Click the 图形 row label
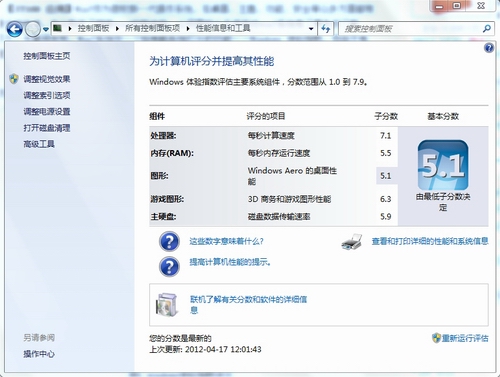This screenshot has width=500, height=377. coord(159,176)
